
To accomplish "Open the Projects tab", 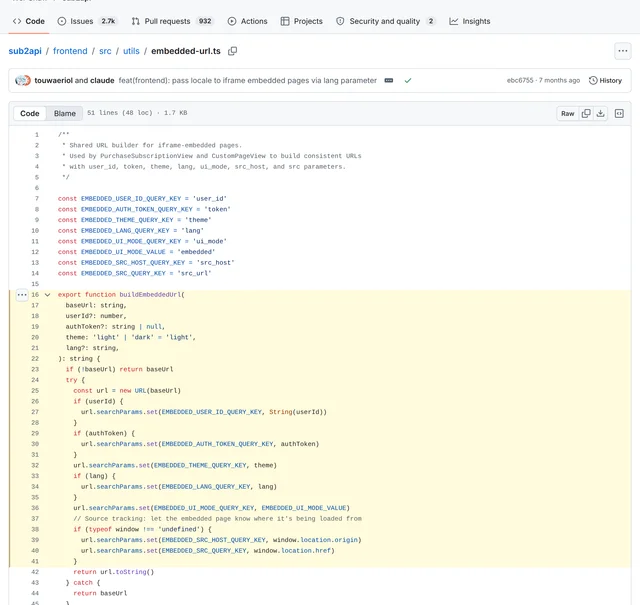I will [x=302, y=21].
